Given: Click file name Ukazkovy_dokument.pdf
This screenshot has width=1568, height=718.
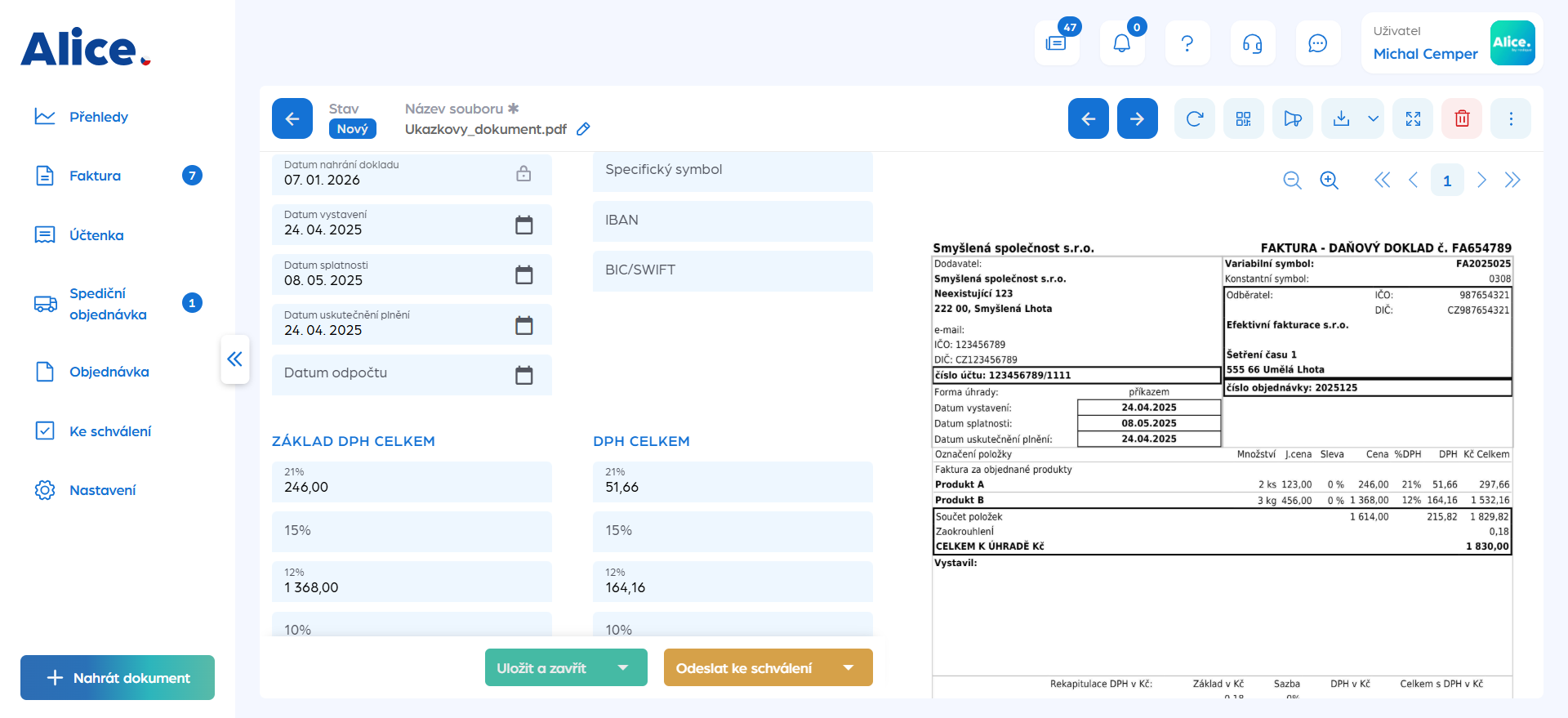Looking at the screenshot, I should click(486, 129).
